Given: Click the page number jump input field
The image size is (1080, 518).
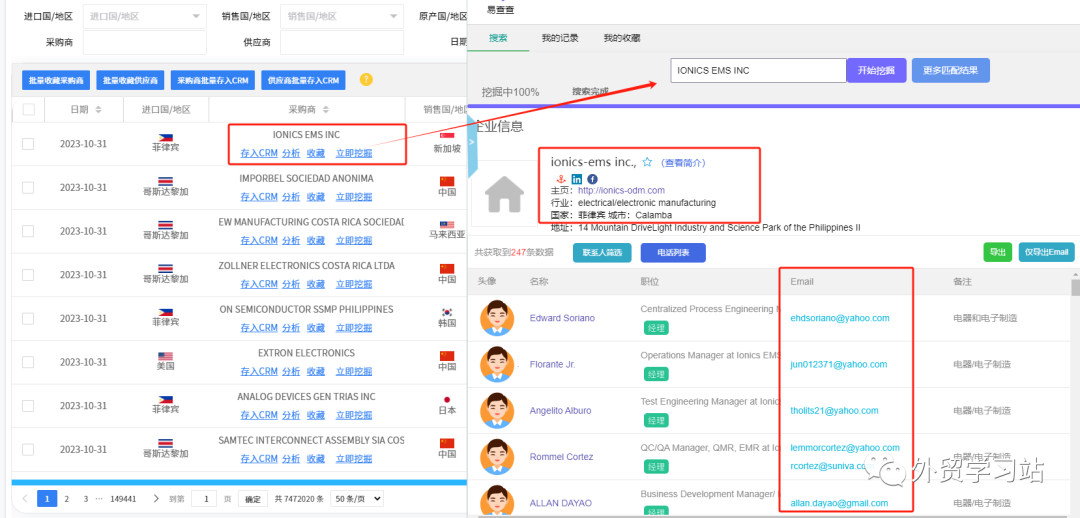Looking at the screenshot, I should point(204,499).
